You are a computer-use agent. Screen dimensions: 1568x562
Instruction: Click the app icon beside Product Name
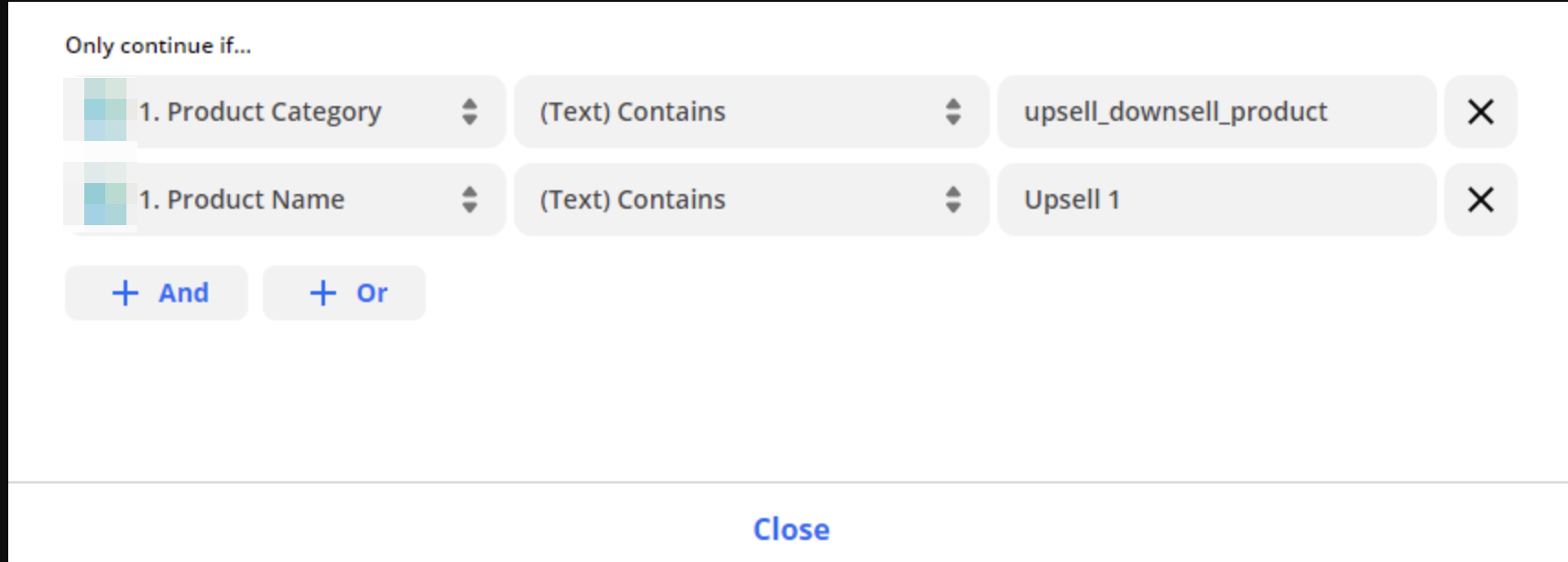(x=104, y=200)
